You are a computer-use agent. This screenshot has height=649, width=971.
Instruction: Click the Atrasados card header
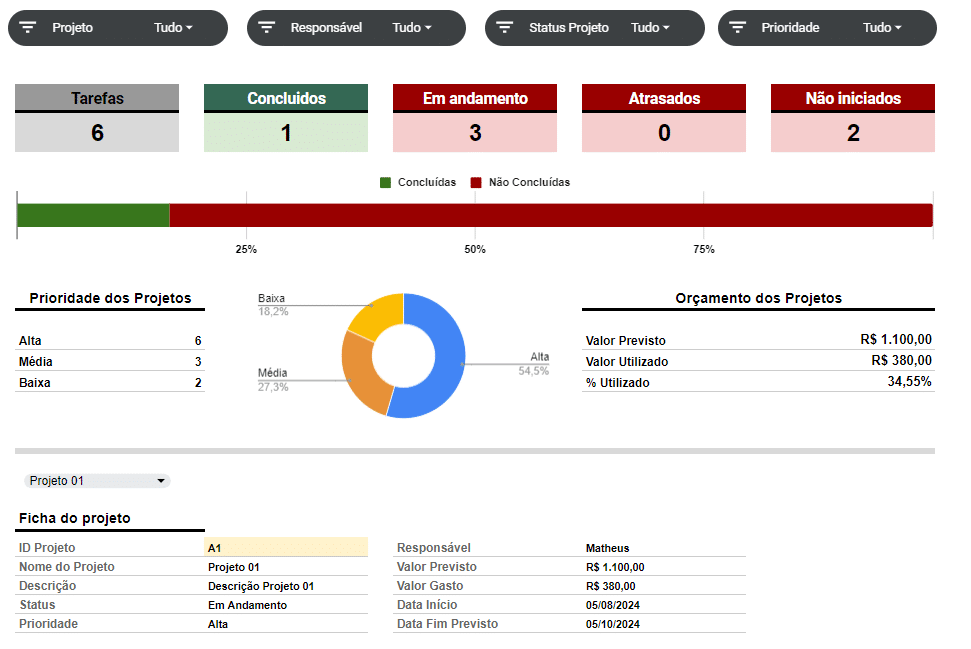point(664,98)
